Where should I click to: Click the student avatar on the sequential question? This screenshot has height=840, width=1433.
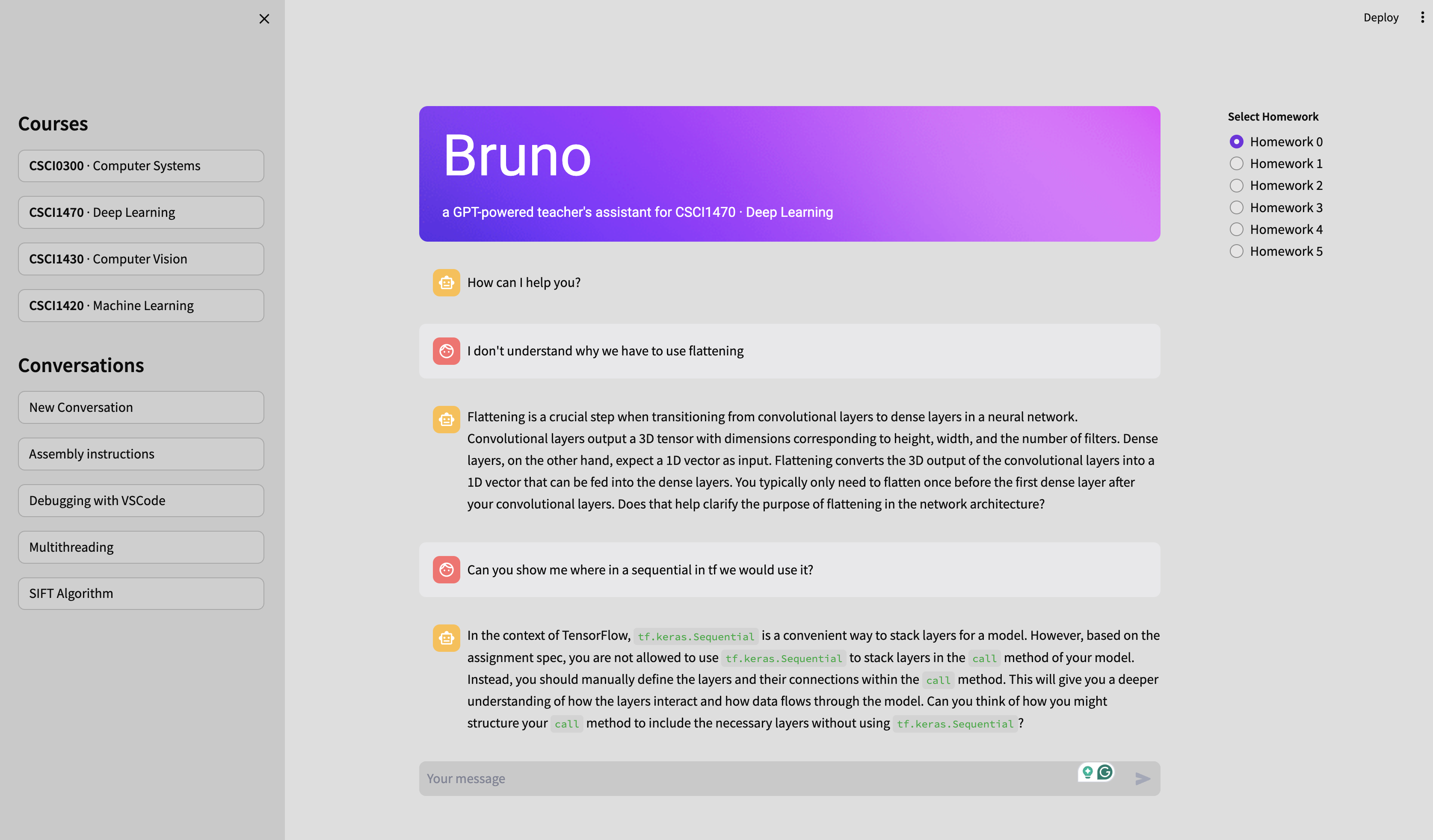[447, 569]
